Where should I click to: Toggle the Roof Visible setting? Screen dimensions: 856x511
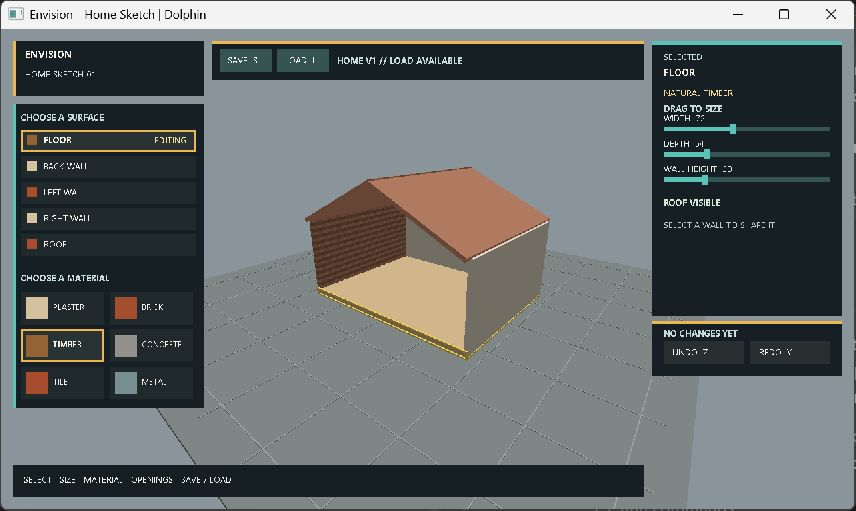pos(691,203)
